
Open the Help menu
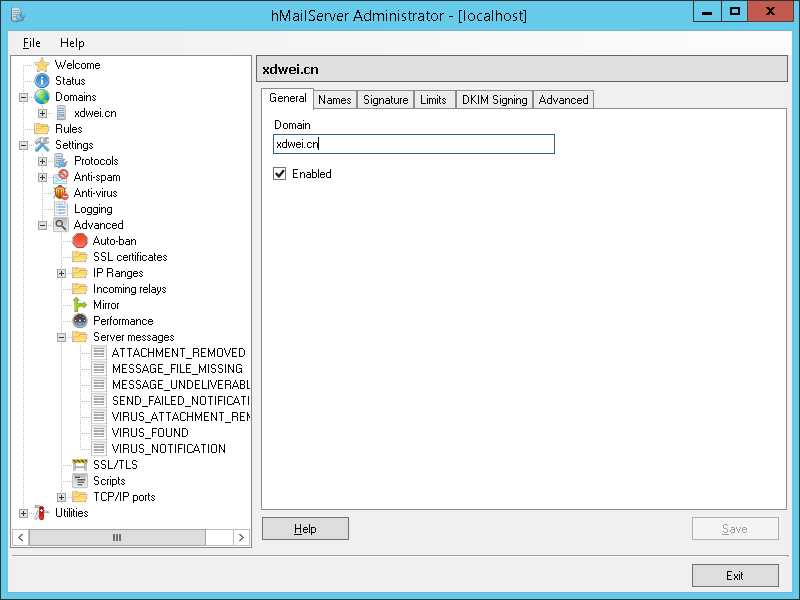(x=72, y=43)
